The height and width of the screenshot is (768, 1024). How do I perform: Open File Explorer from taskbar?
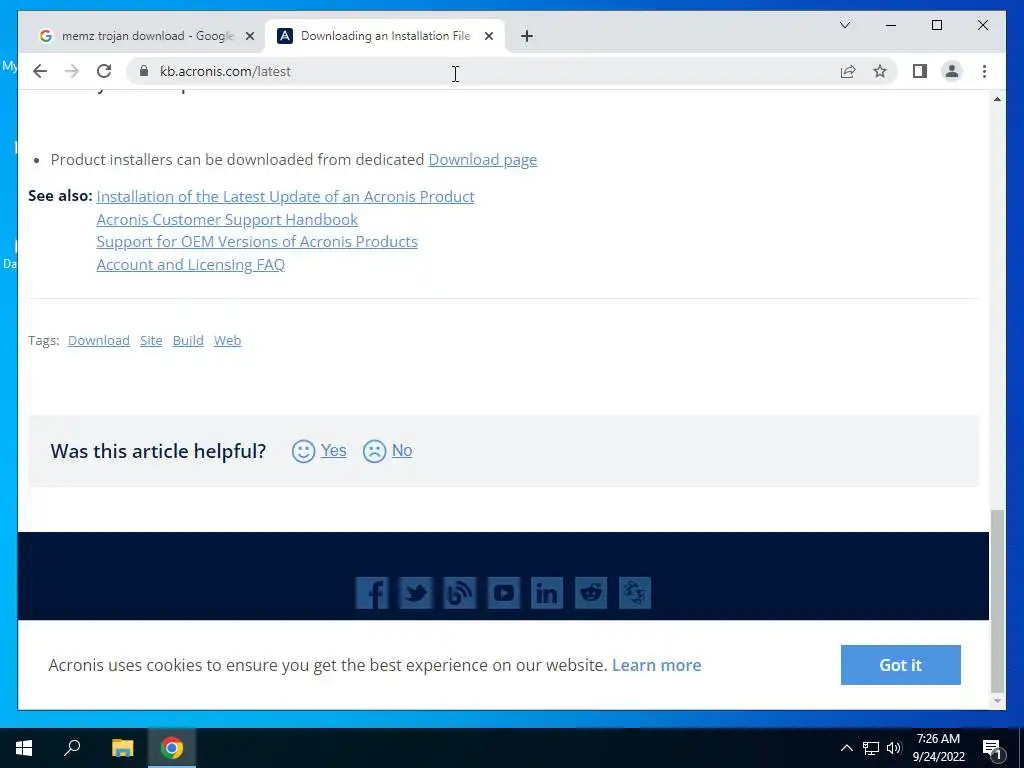122,748
